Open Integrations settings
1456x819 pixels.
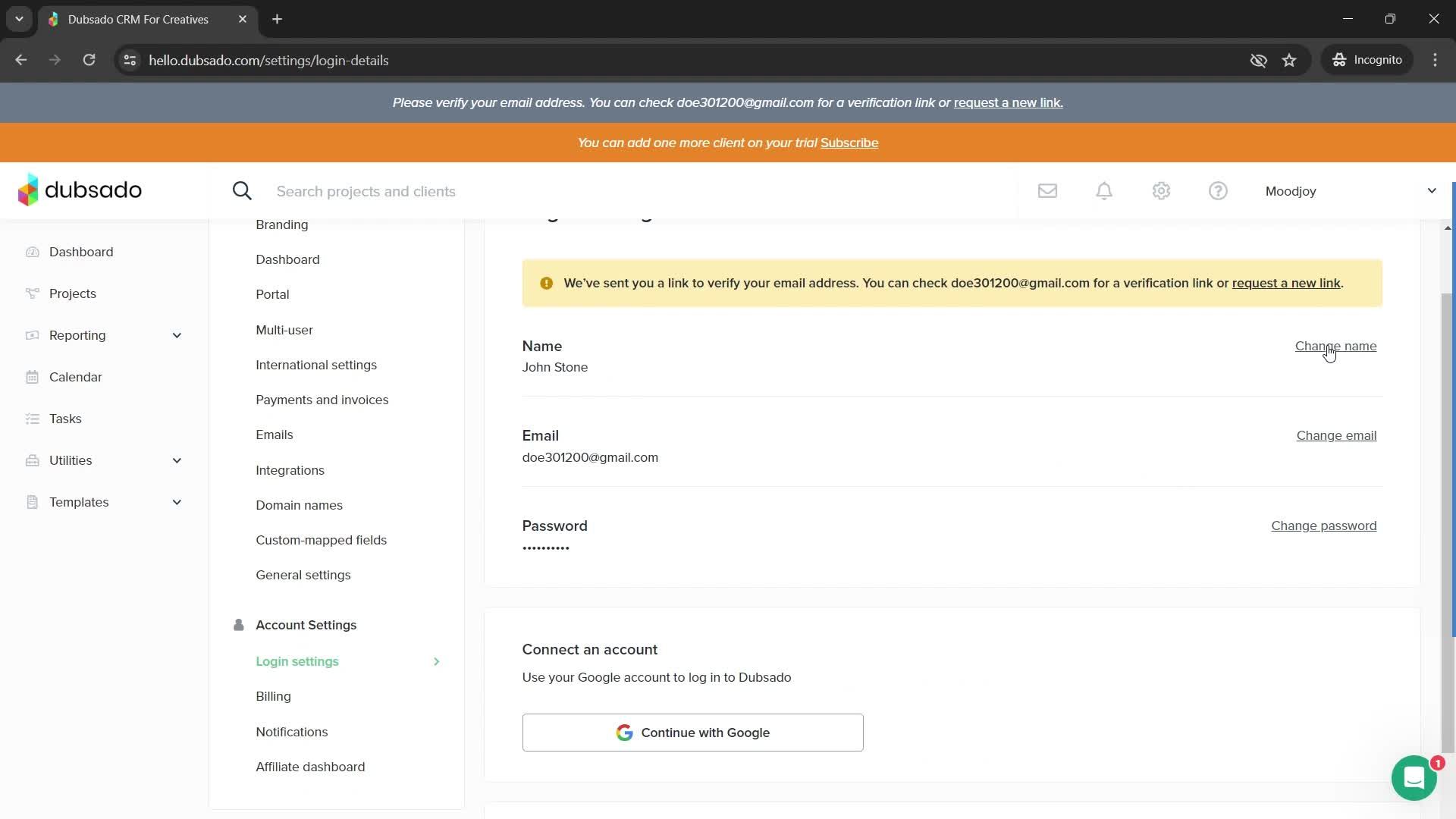[290, 470]
